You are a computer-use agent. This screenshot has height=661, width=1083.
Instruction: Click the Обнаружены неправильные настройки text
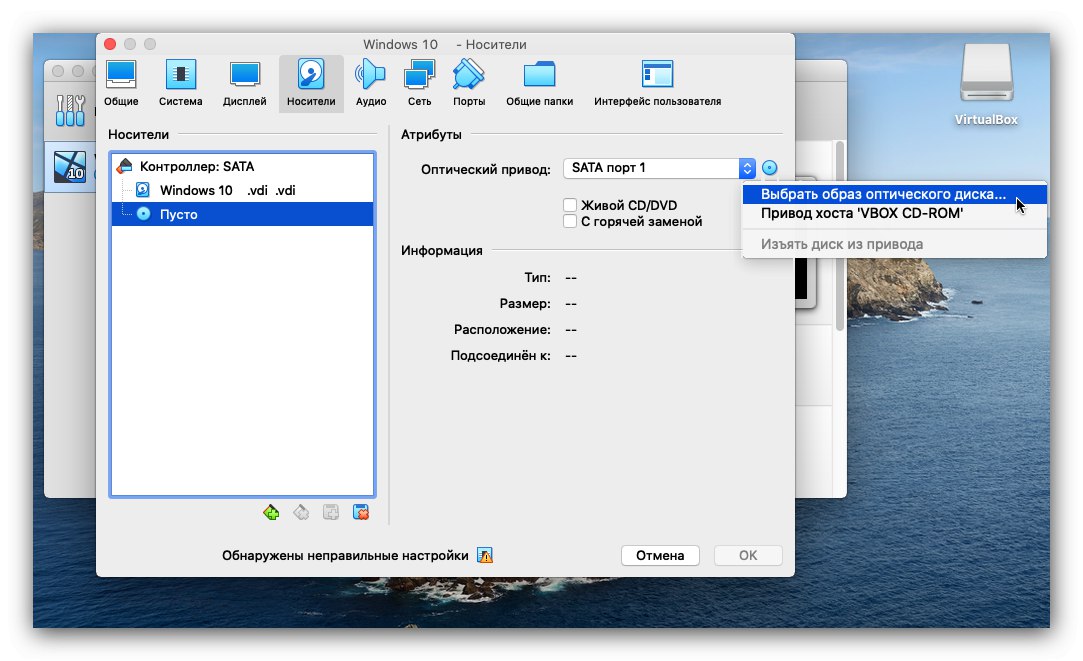345,555
